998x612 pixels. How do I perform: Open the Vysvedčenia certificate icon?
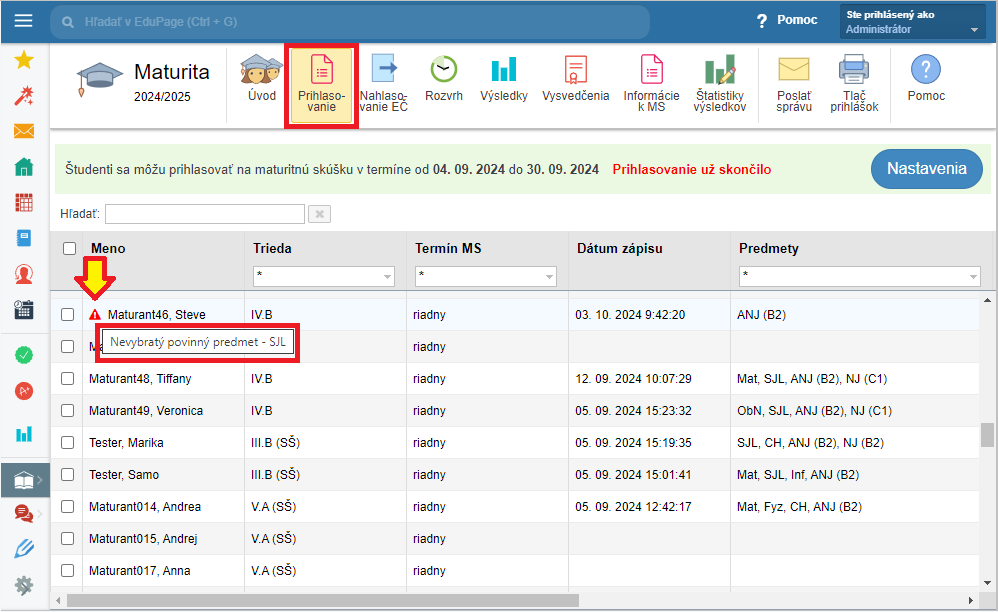pos(575,69)
